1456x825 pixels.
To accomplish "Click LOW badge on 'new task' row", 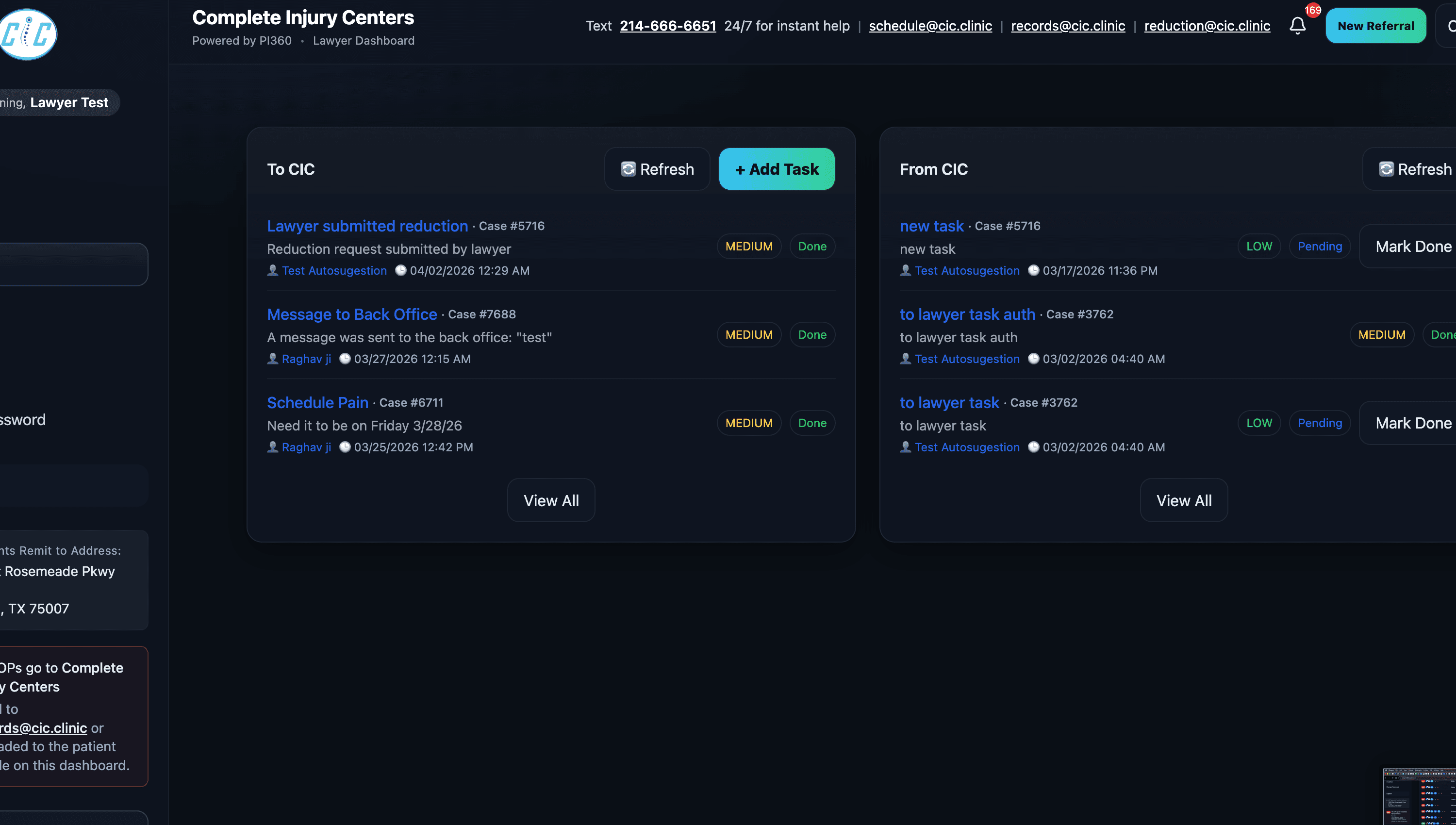I will click(x=1258, y=247).
